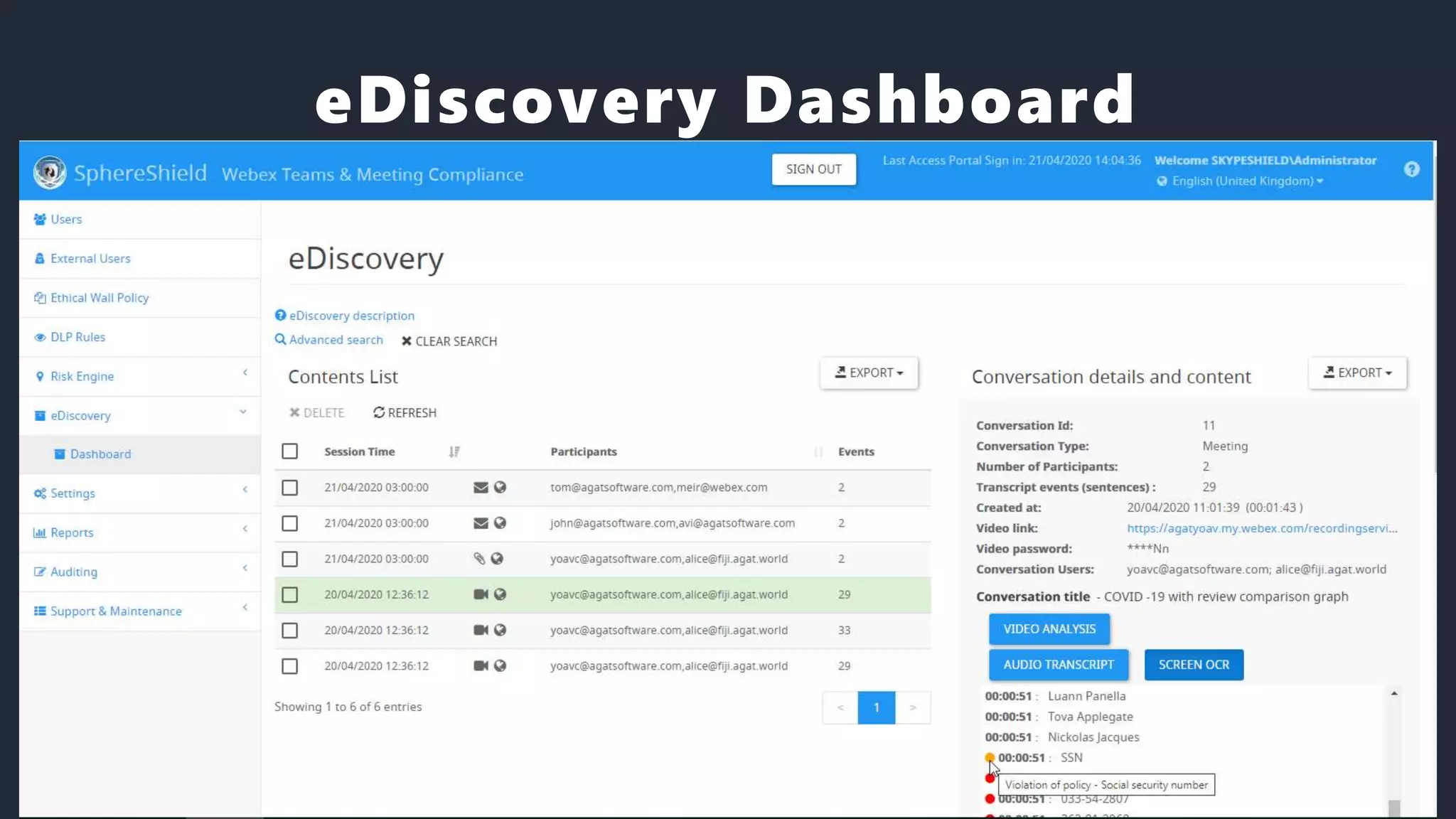Select the Dashboard submenu item
Image resolution: width=1456 pixels, height=819 pixels.
coord(139,454)
